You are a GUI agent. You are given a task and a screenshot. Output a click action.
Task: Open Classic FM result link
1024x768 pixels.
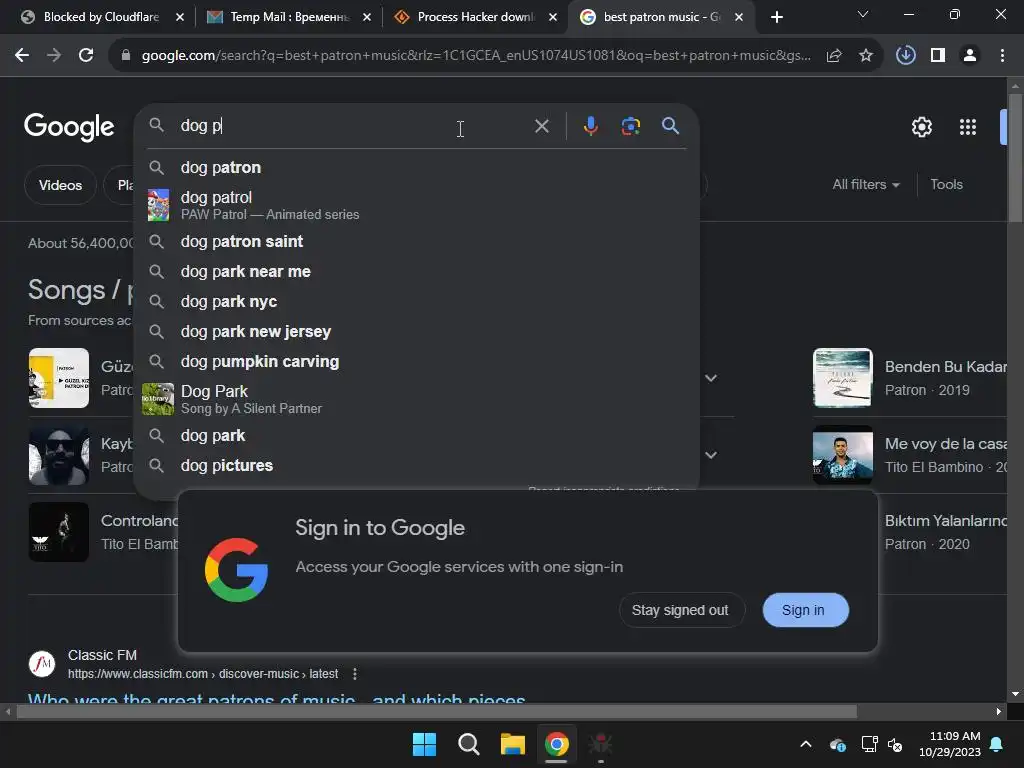click(276, 700)
